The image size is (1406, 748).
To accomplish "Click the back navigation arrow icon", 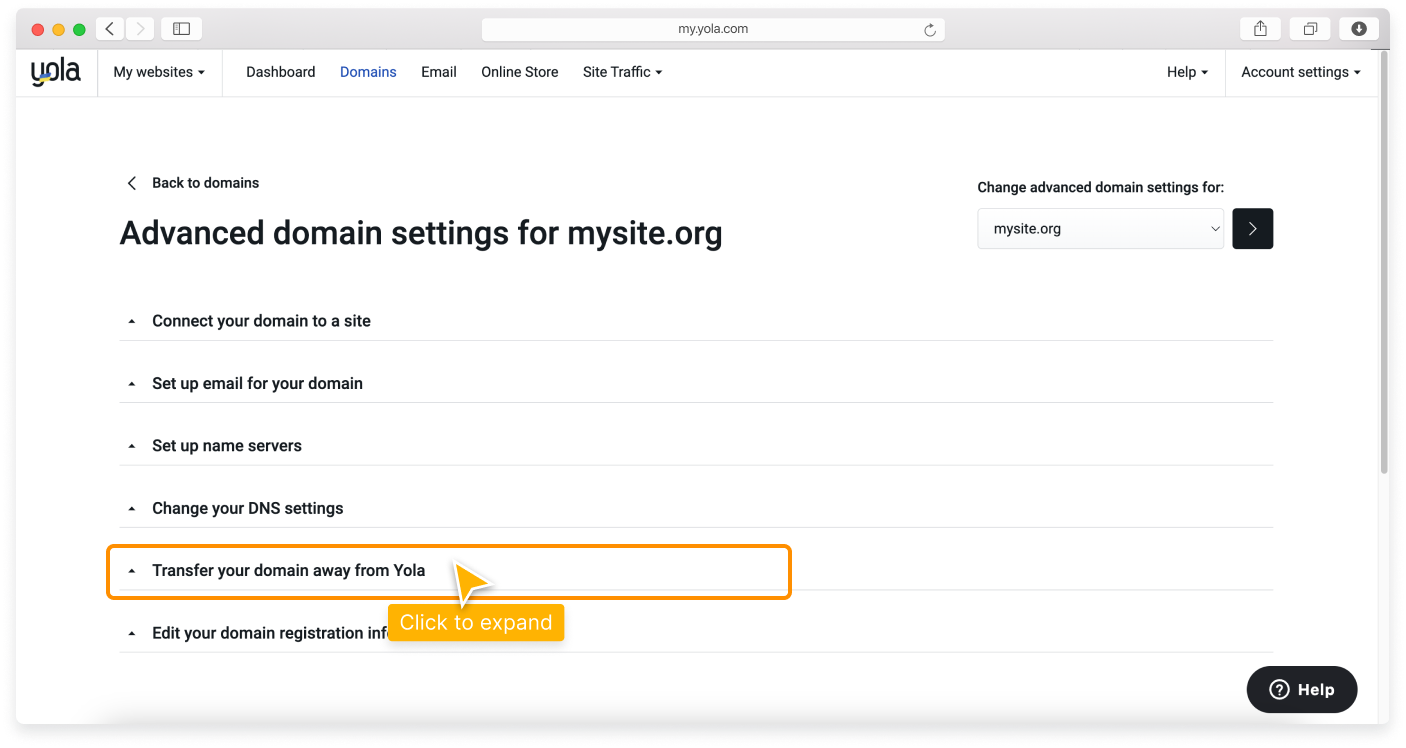I will tap(109, 28).
